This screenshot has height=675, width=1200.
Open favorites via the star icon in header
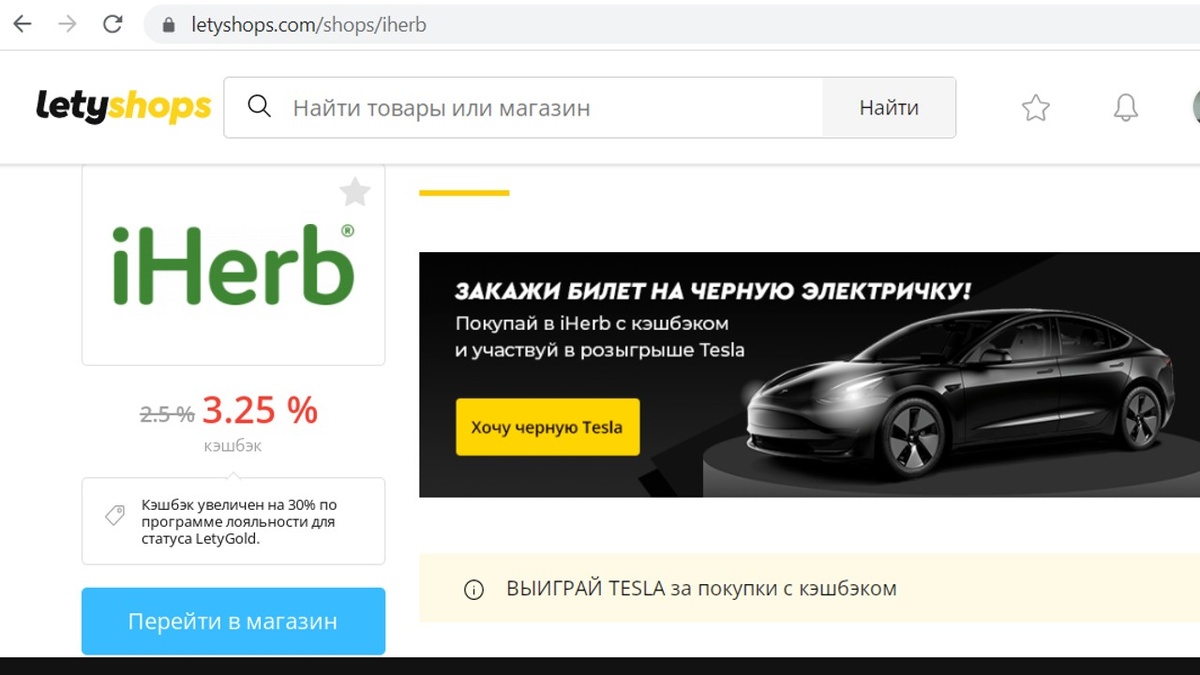1036,107
